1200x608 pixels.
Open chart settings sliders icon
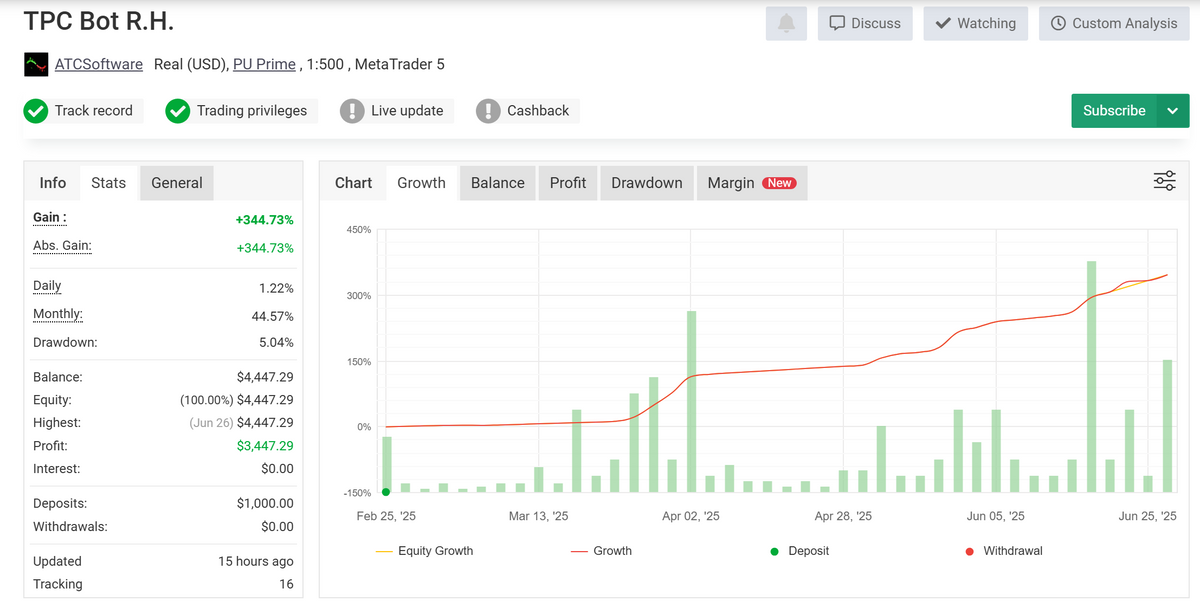pyautogui.click(x=1164, y=181)
